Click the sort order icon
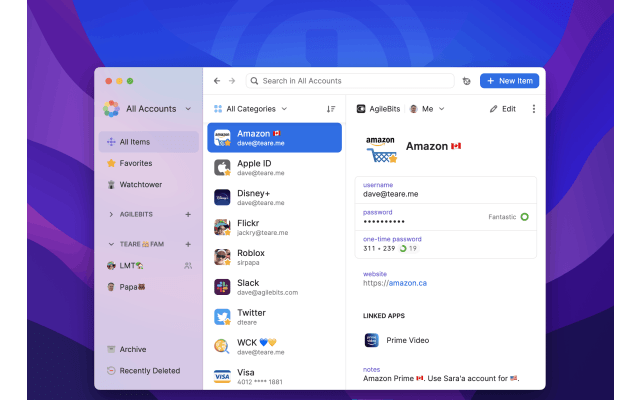This screenshot has width=640, height=400. pyautogui.click(x=331, y=109)
